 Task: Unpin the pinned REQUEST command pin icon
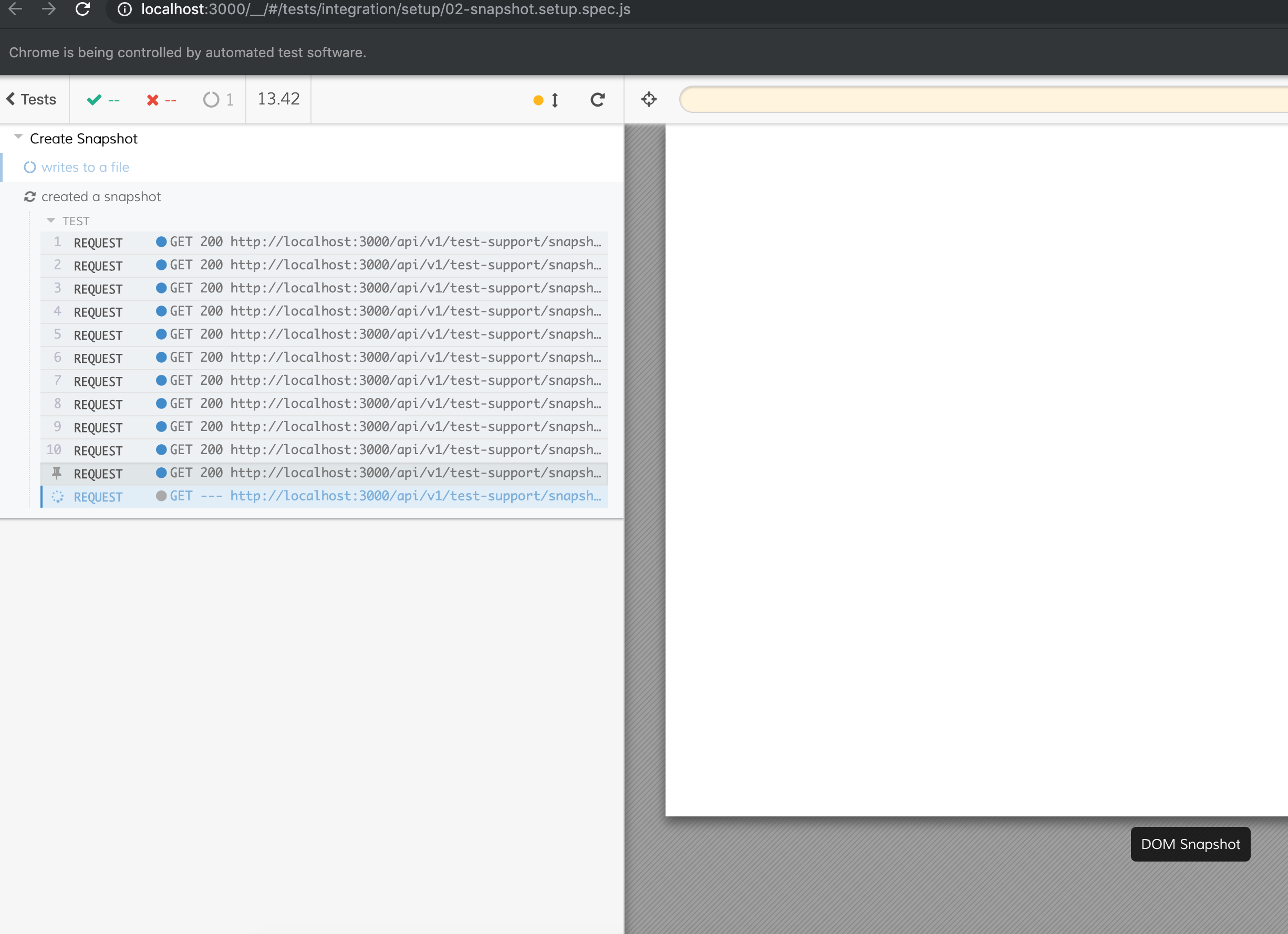click(57, 473)
